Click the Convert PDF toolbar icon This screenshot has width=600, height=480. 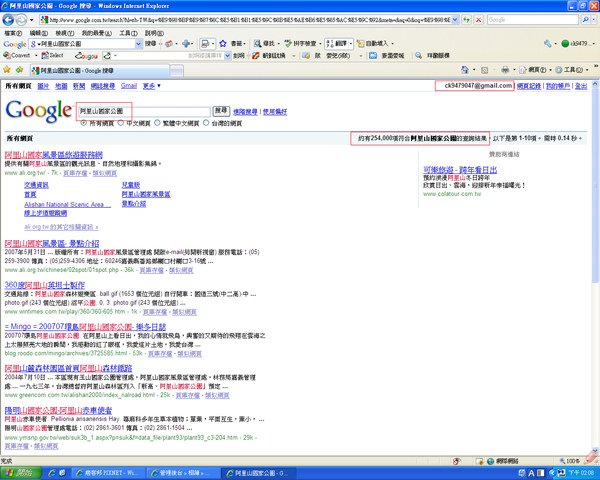[x=7, y=56]
